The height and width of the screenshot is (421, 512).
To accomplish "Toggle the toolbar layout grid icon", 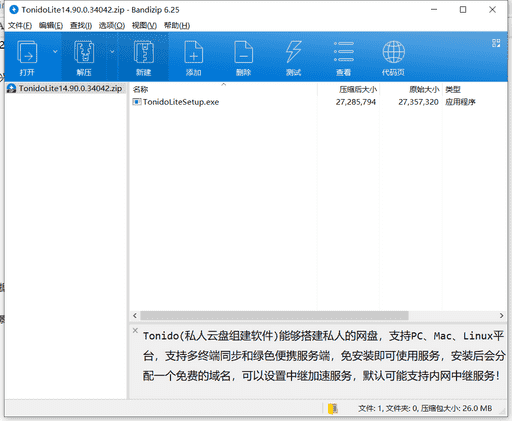I will (x=496, y=43).
